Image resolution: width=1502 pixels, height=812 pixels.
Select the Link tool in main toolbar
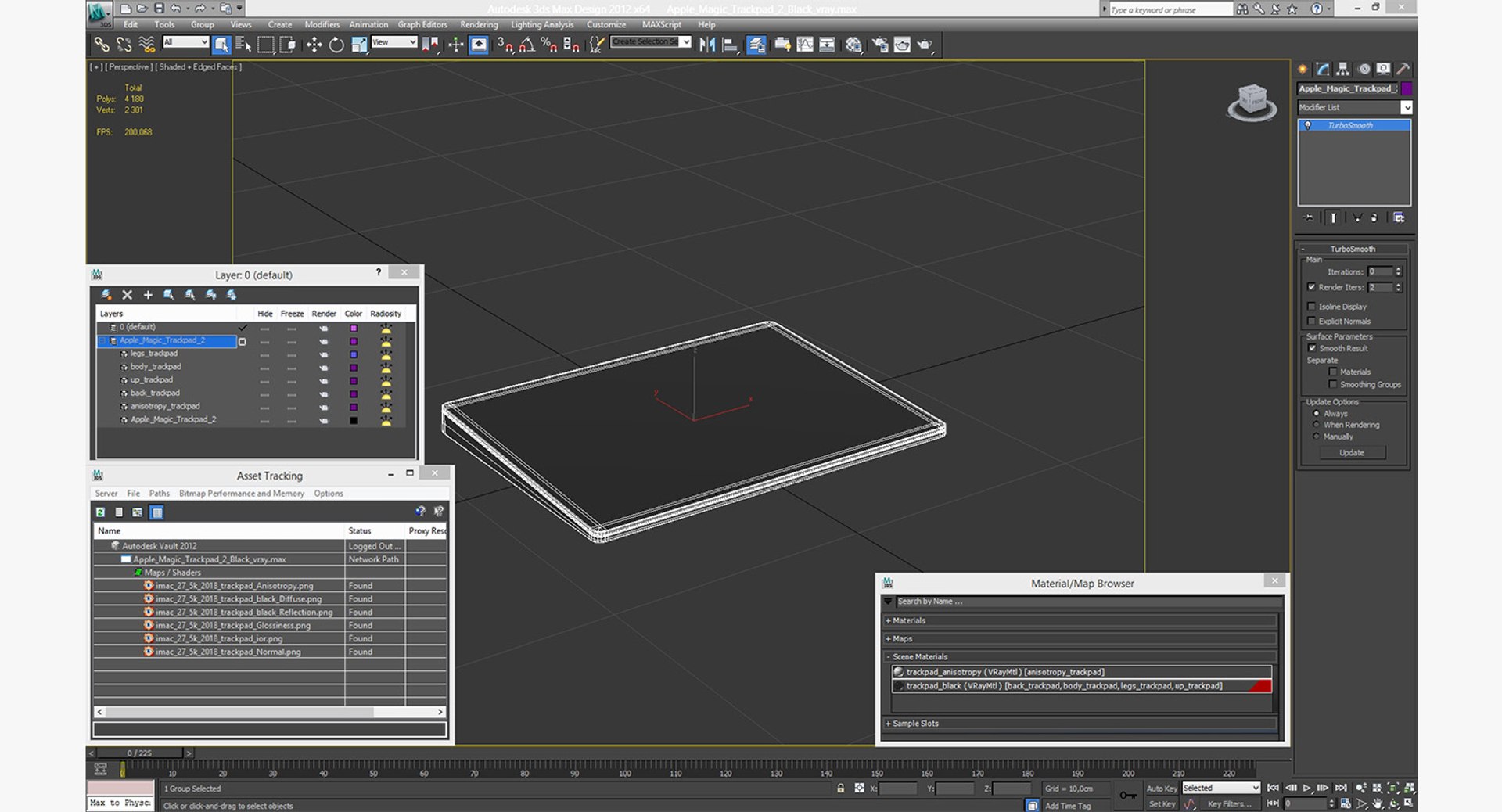[x=102, y=45]
